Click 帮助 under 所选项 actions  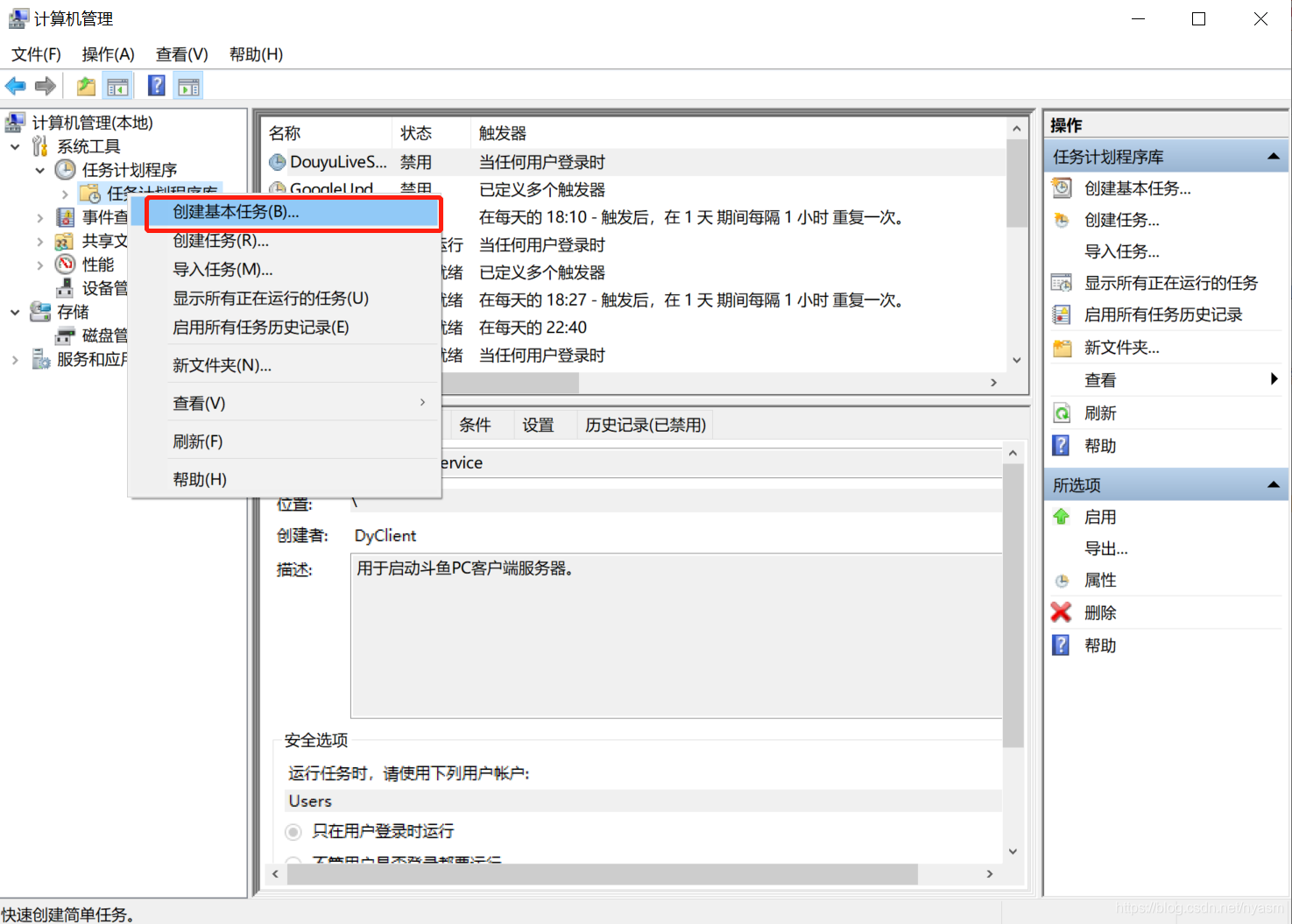pos(1100,645)
